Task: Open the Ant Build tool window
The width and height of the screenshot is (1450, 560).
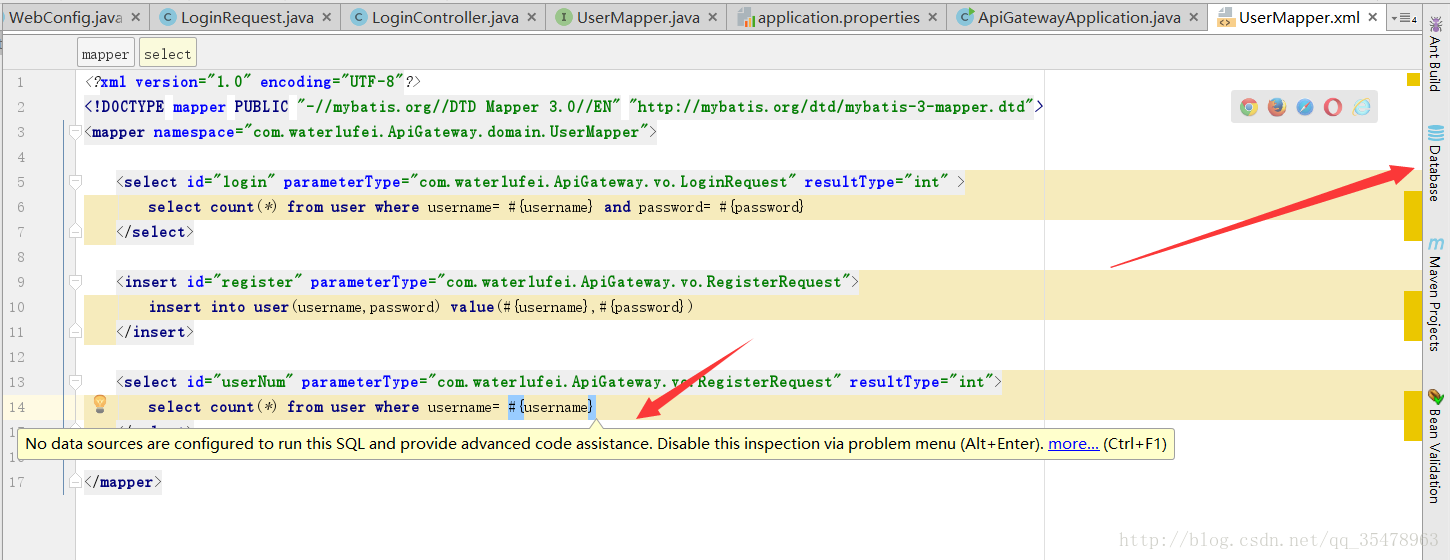Action: 1436,52
